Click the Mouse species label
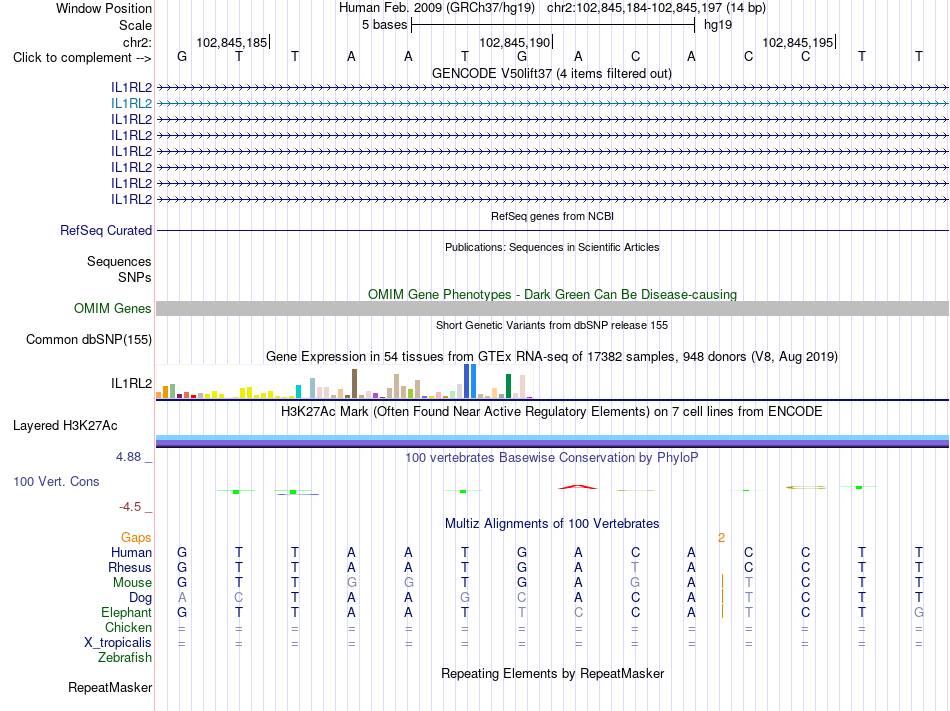This screenshot has height=711, width=950. tap(132, 583)
